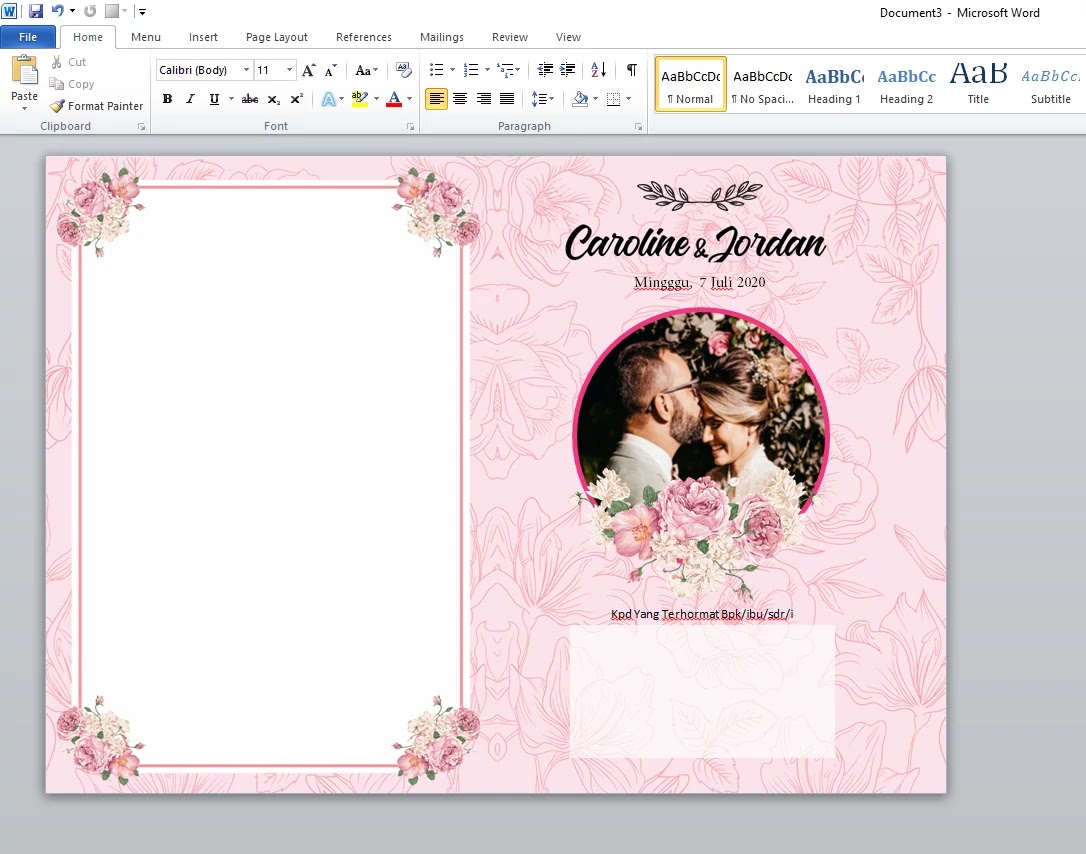Click the Shrink Font icon
The image size is (1086, 854).
point(331,70)
